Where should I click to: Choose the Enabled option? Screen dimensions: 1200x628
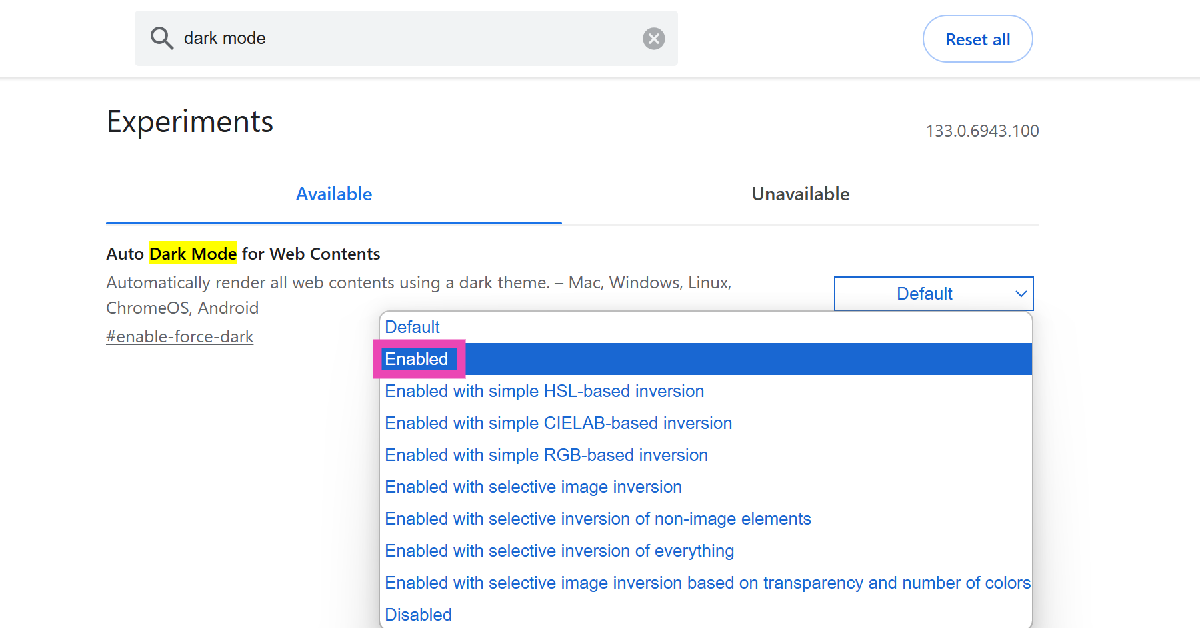click(417, 359)
